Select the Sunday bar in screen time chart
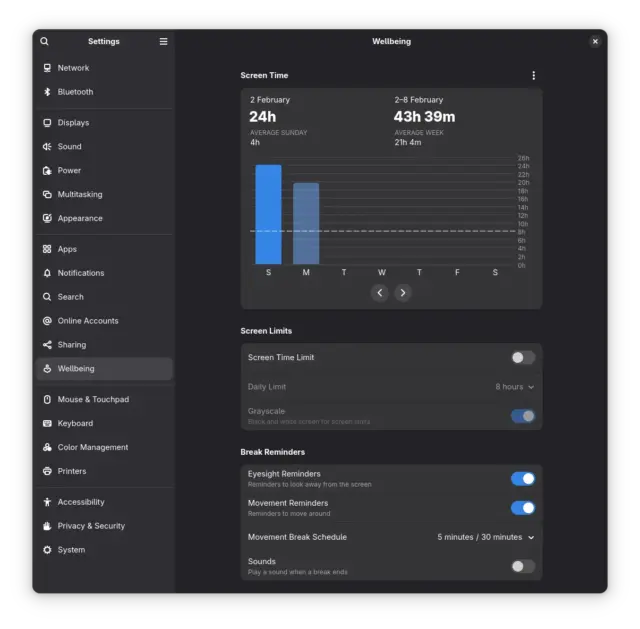The image size is (640, 629). (x=268, y=214)
